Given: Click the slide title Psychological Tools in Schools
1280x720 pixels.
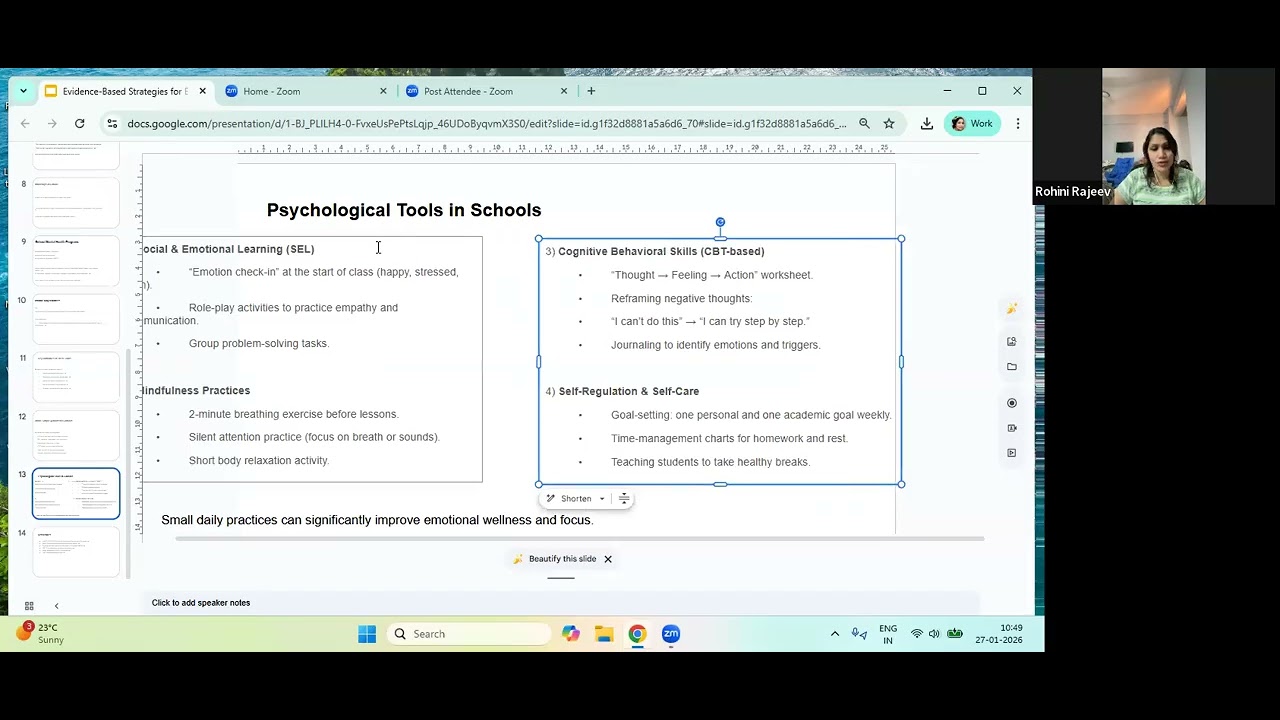Looking at the screenshot, I should pyautogui.click(x=404, y=210).
